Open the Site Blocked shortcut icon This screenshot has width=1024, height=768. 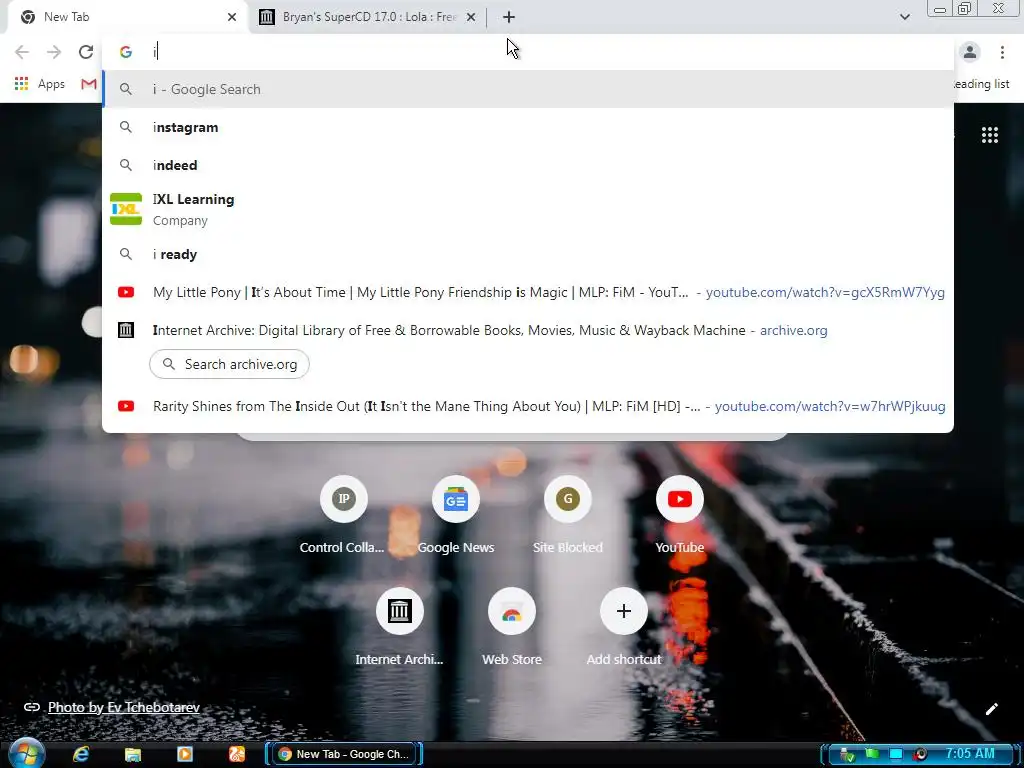pos(568,499)
